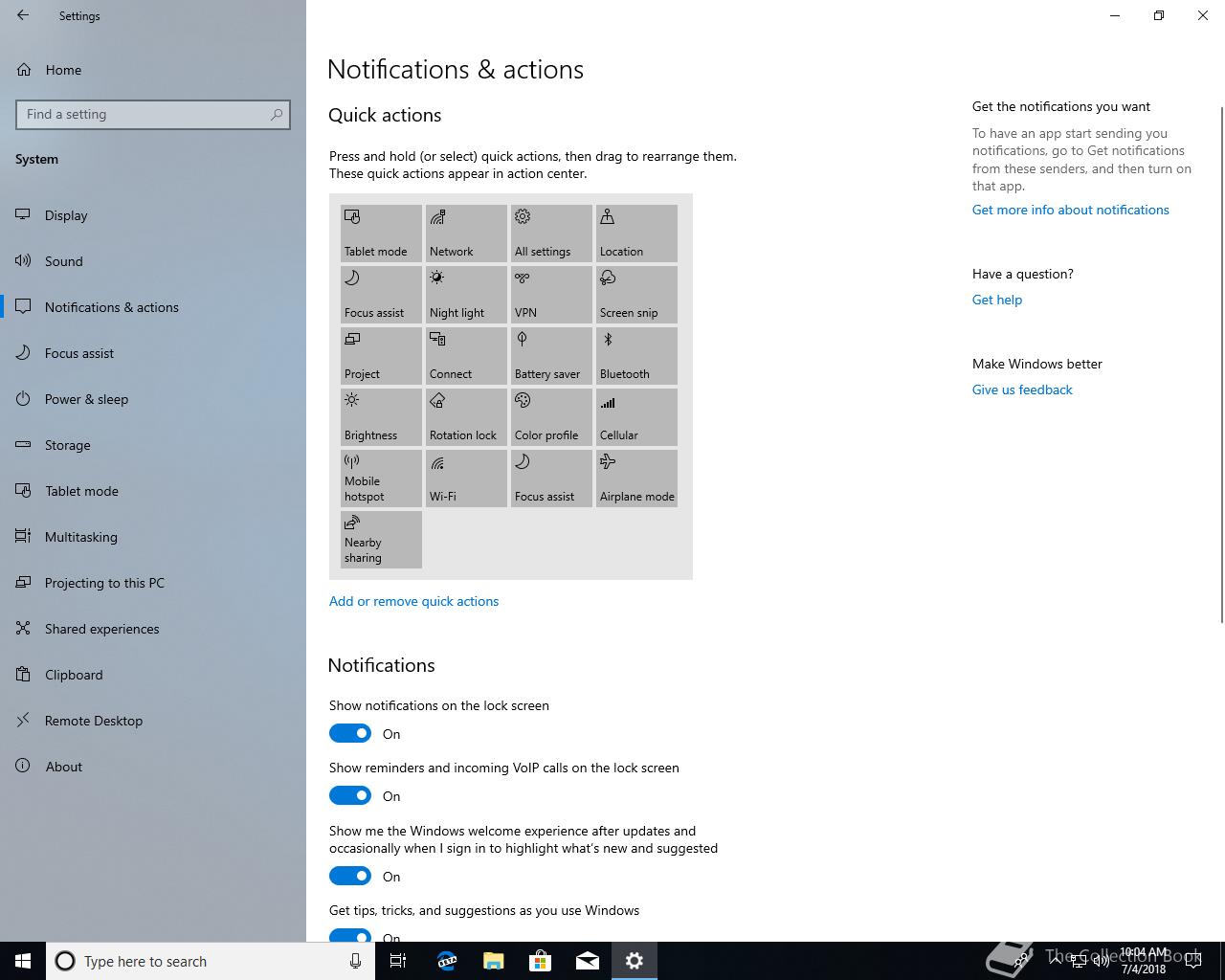Click the Find a setting search box
This screenshot has height=980, width=1225.
tap(153, 114)
